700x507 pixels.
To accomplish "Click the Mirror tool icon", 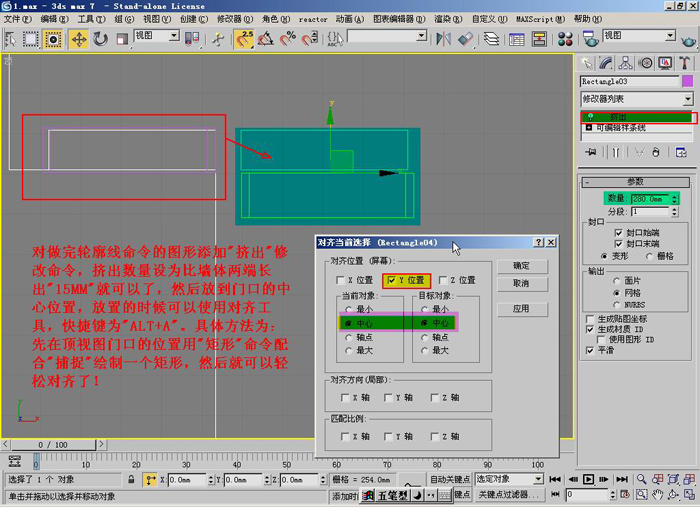I will (x=443, y=39).
